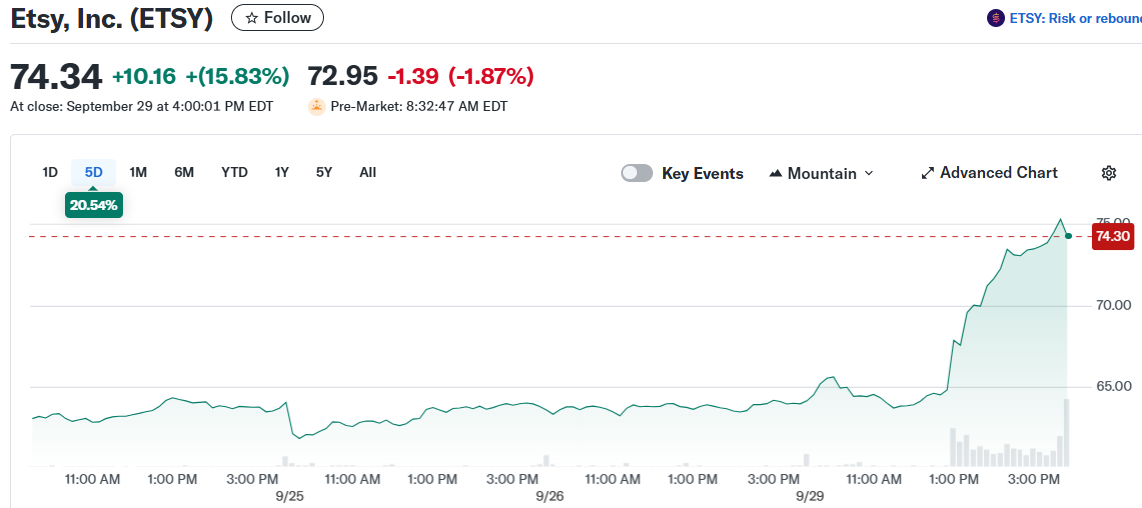Click the Etsy, Inc. (ETSY) title
The height and width of the screenshot is (508, 1142).
111,18
